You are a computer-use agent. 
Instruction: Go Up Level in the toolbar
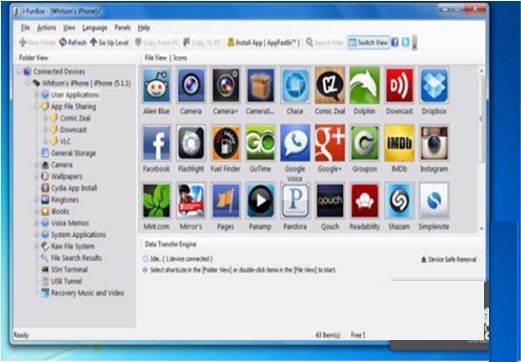(109, 42)
